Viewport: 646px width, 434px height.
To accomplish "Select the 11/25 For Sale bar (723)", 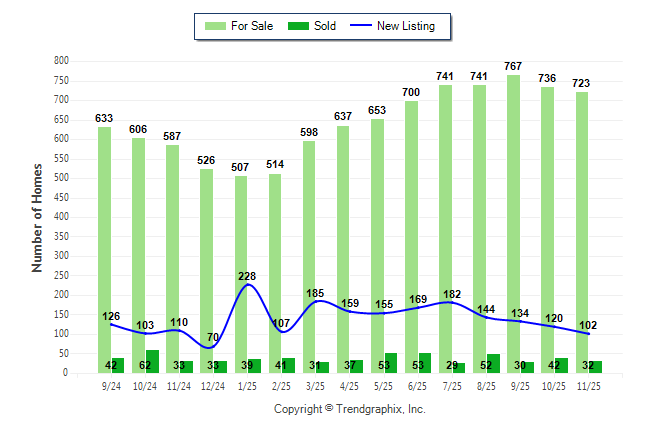I will click(582, 230).
